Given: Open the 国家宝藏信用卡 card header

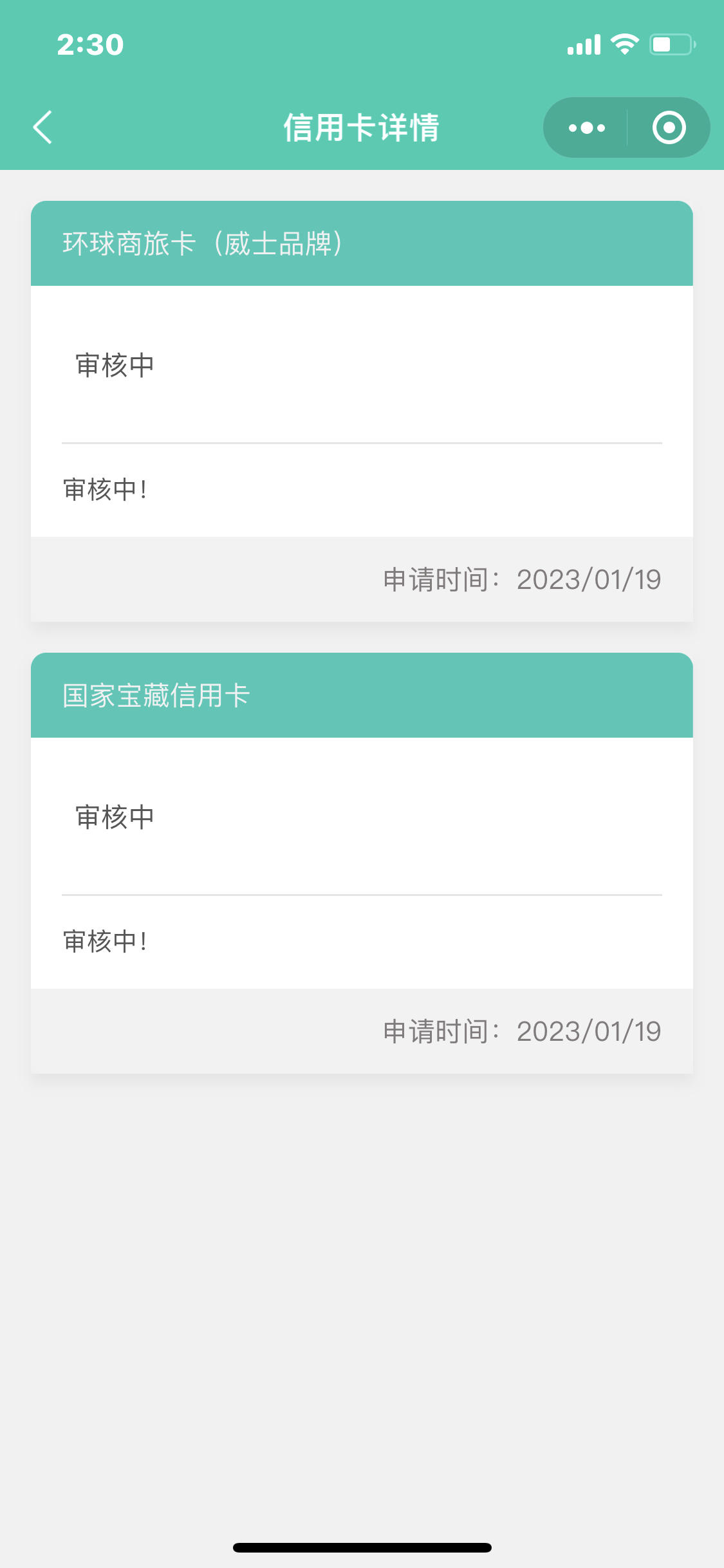Looking at the screenshot, I should 362,695.
